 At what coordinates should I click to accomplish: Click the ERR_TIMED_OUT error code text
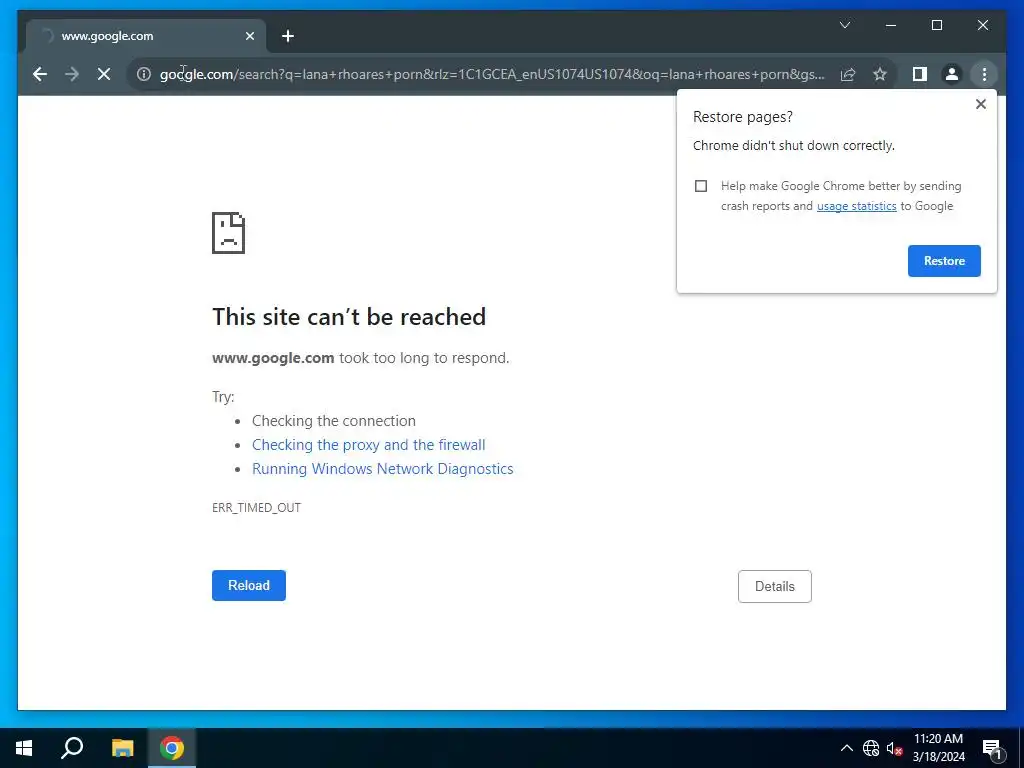[256, 507]
